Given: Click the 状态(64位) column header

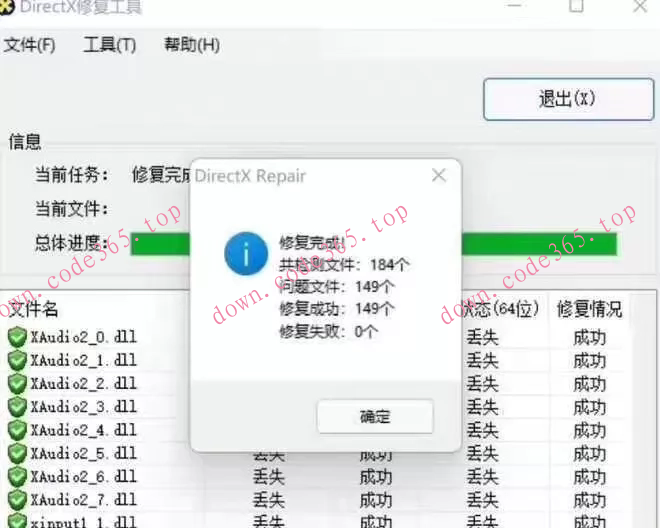Looking at the screenshot, I should (501, 309).
